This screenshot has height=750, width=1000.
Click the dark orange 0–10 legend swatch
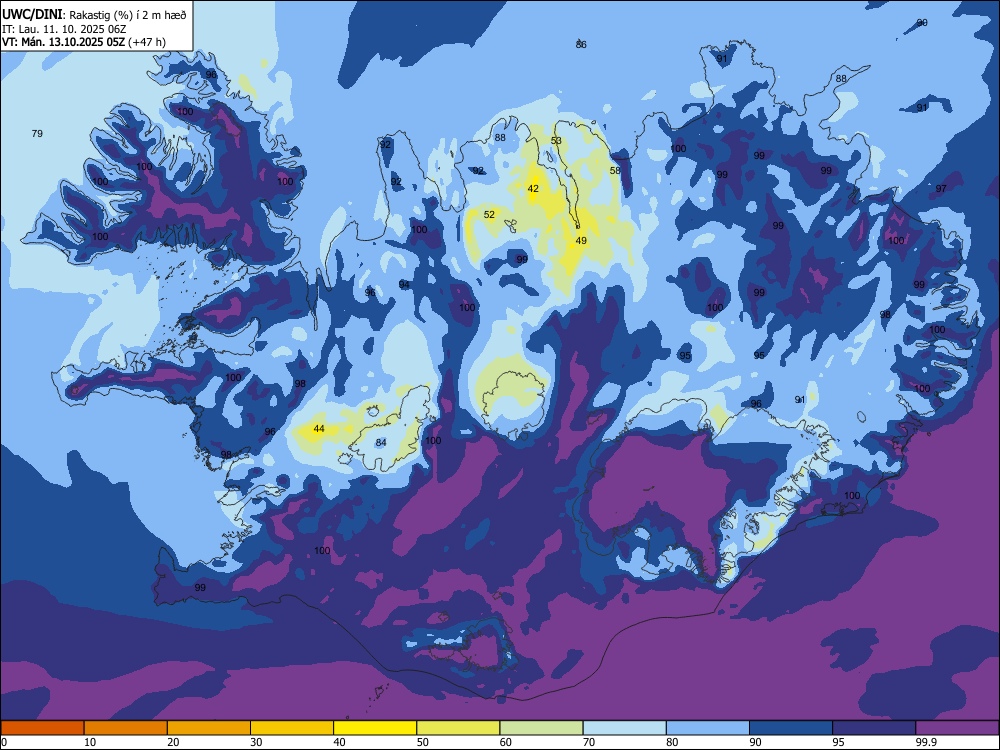point(43,728)
